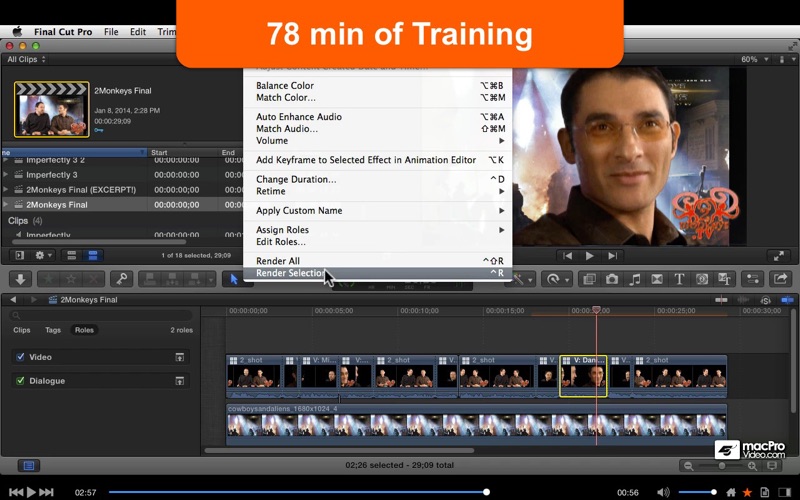This screenshot has width=800, height=500.
Task: Click the Reject X button
Action: coord(93,279)
